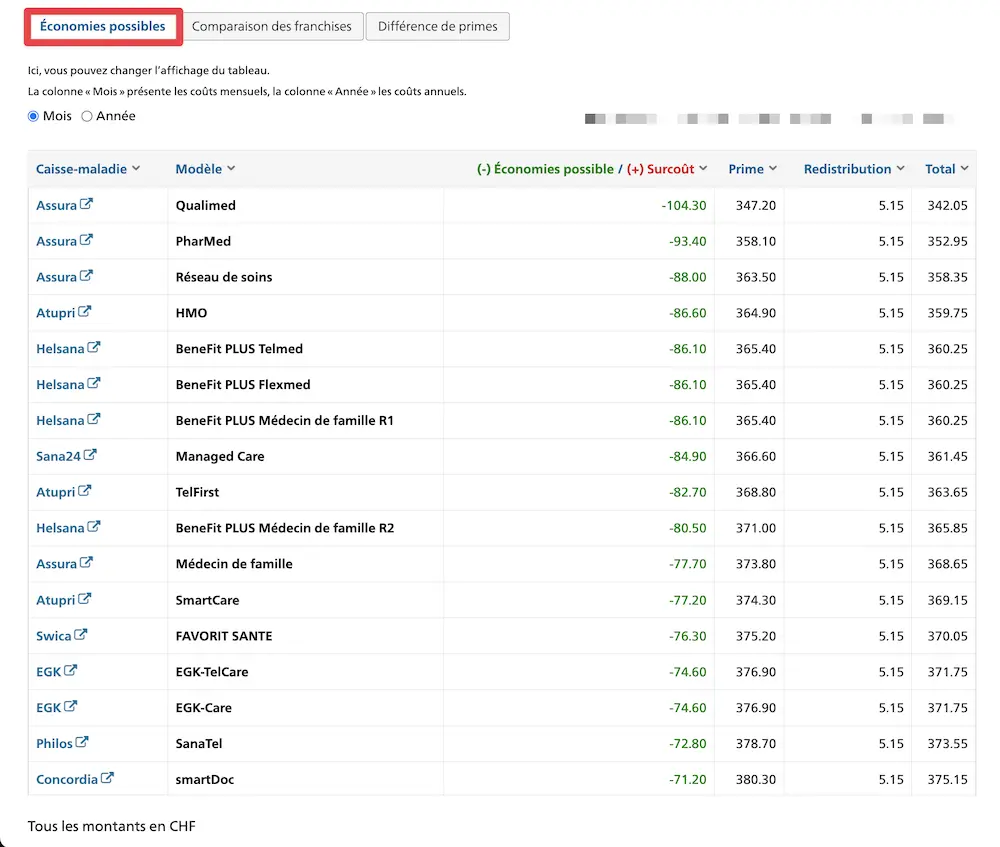The height and width of the screenshot is (847, 1000).
Task: Open external link icon in TelFirst row
Action: [84, 490]
